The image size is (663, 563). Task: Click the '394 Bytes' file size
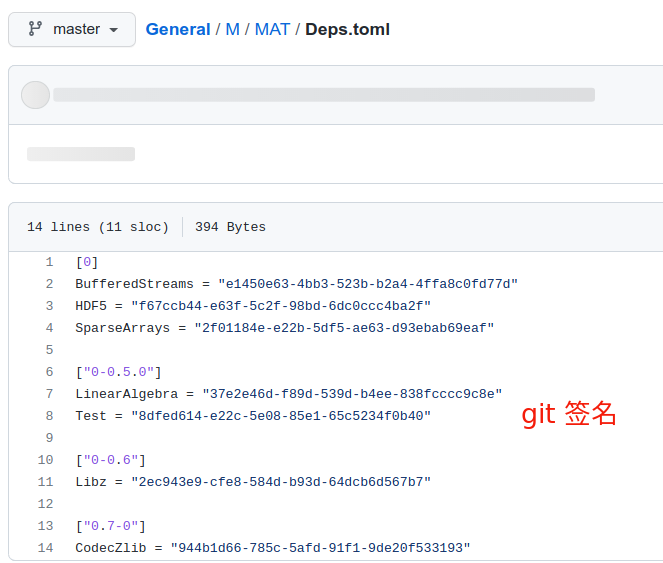point(230,227)
